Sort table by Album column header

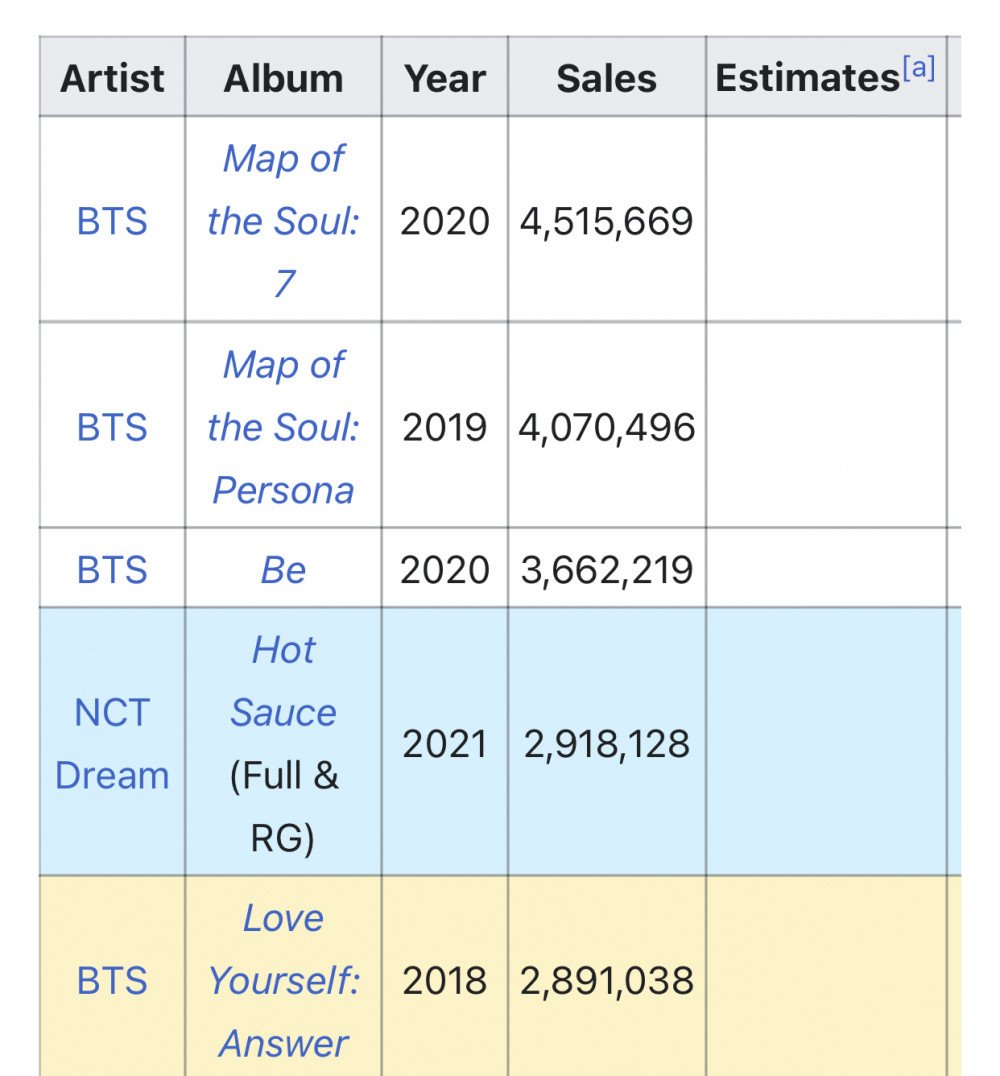(283, 78)
